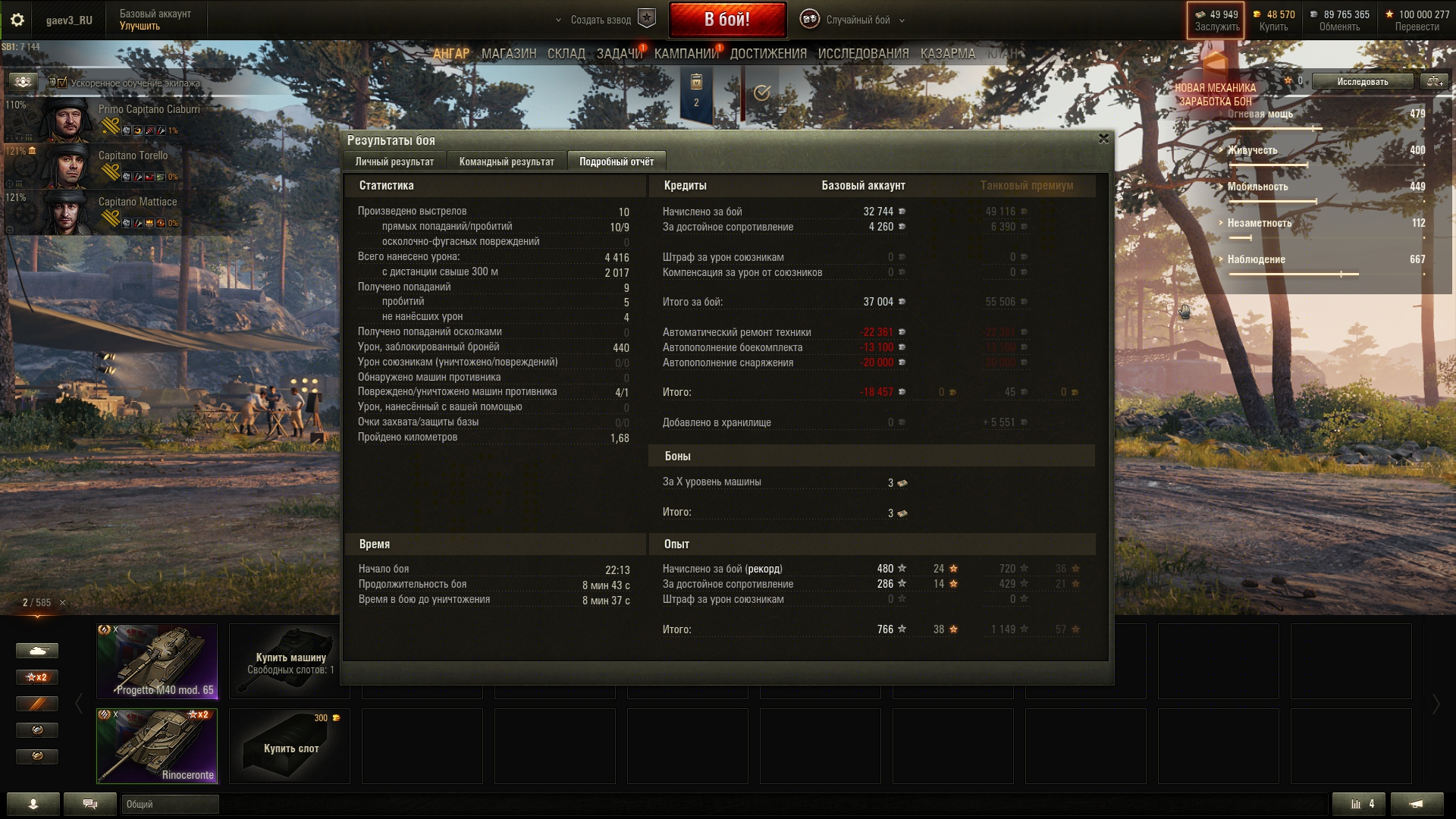Open the settings gear menu
The image size is (1456, 819).
(17, 20)
